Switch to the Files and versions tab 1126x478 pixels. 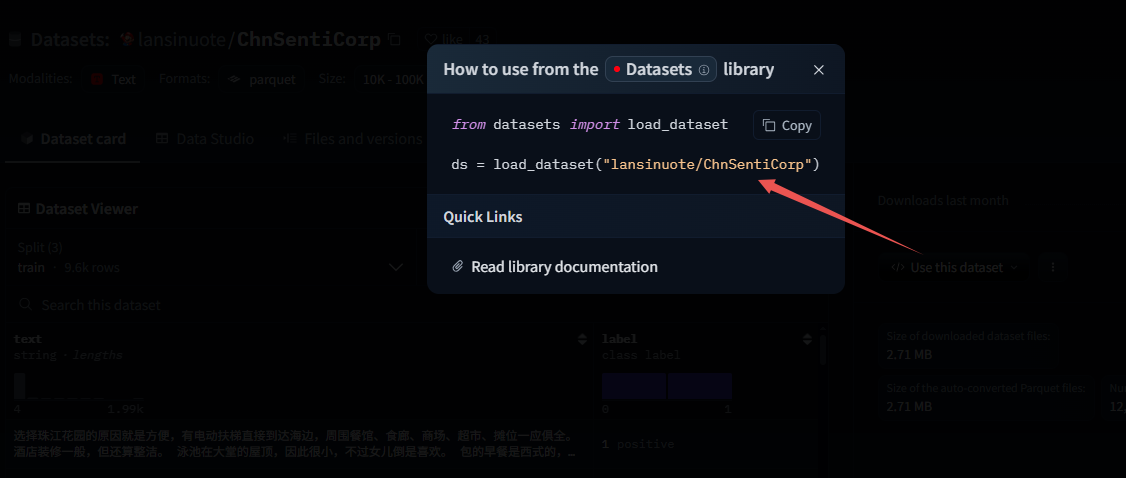(352, 139)
